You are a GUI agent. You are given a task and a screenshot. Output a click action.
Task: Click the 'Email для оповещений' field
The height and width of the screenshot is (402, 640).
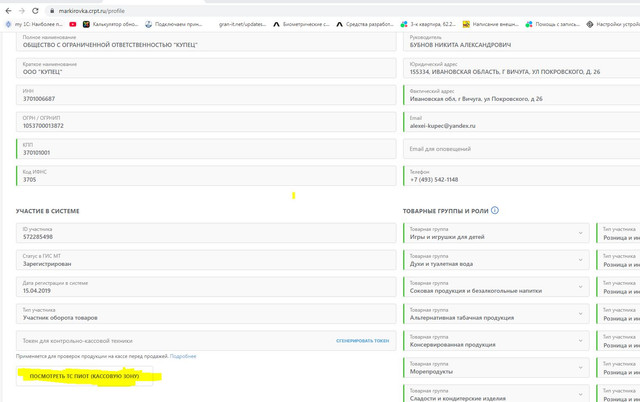point(522,149)
